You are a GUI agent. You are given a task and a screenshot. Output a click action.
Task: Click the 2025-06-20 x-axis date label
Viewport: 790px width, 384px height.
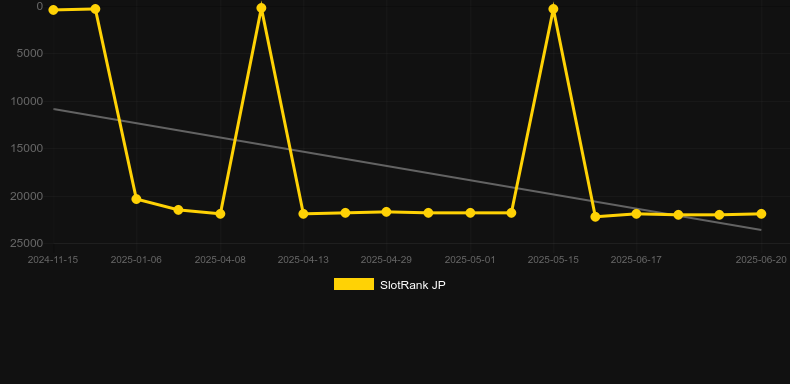point(761,260)
